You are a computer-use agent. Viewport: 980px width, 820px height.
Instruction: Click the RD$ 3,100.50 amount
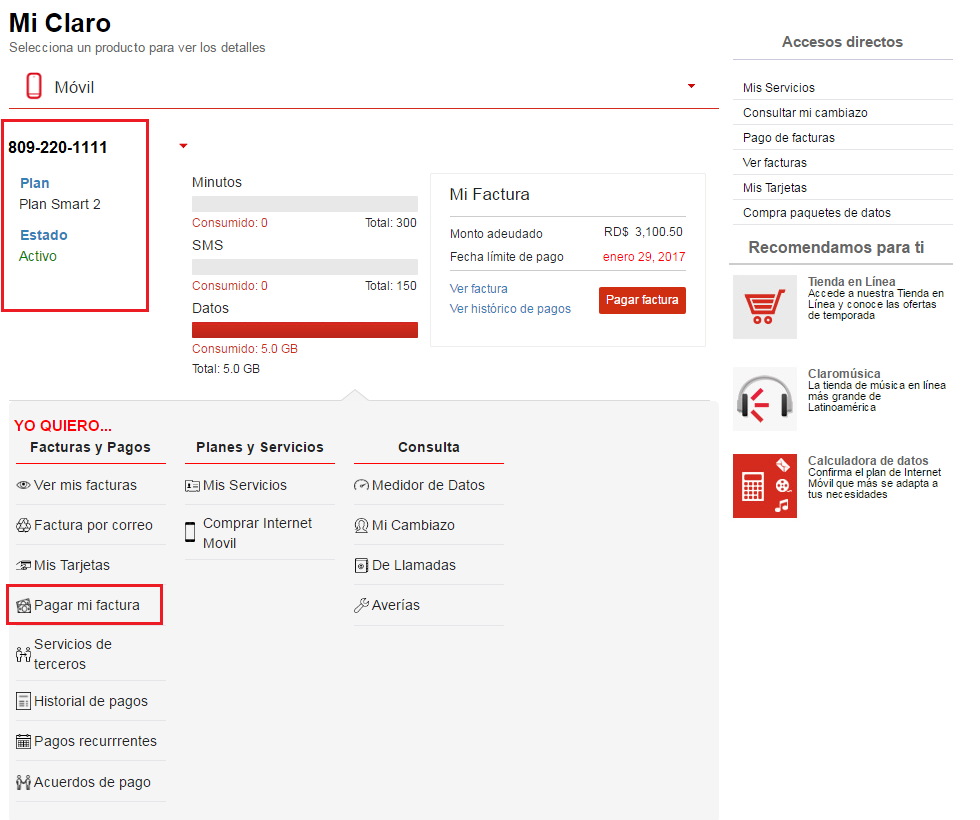point(643,232)
